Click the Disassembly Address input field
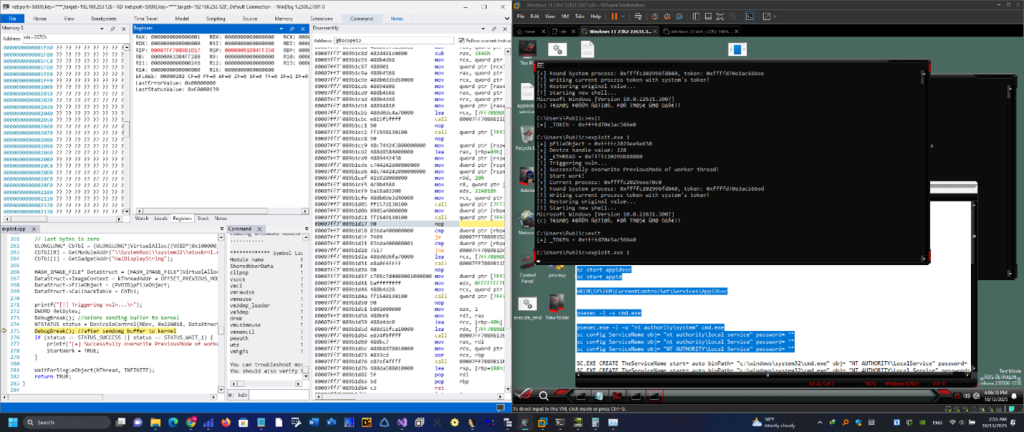This screenshot has width=1024, height=432. coord(392,40)
